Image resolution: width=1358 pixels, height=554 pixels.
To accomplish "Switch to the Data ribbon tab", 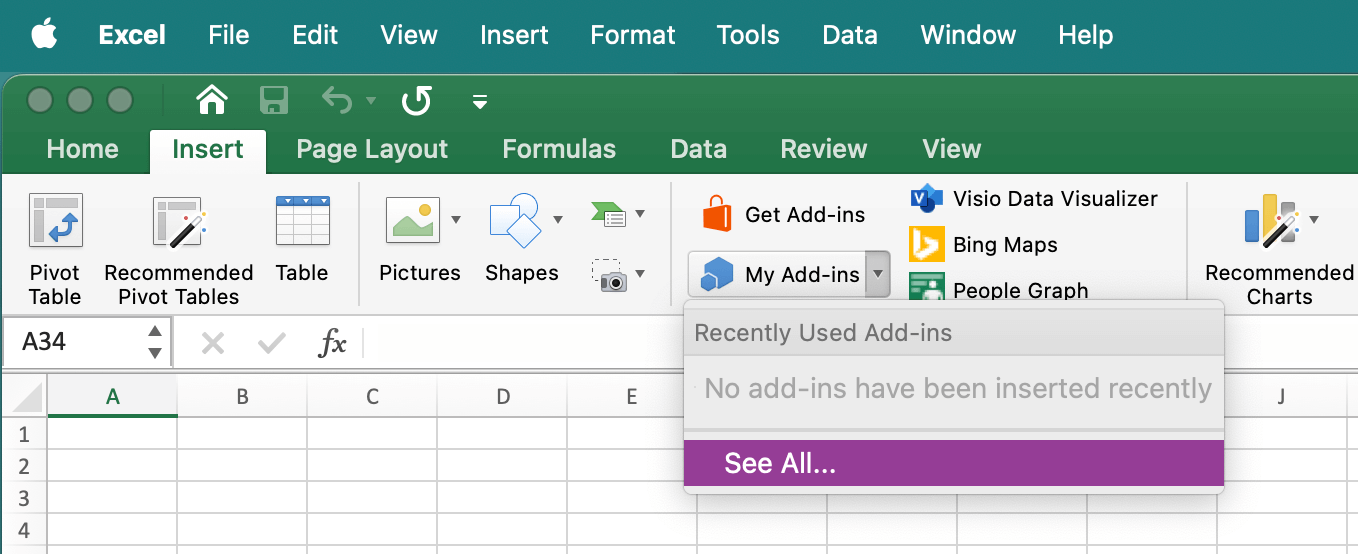I will tap(698, 149).
